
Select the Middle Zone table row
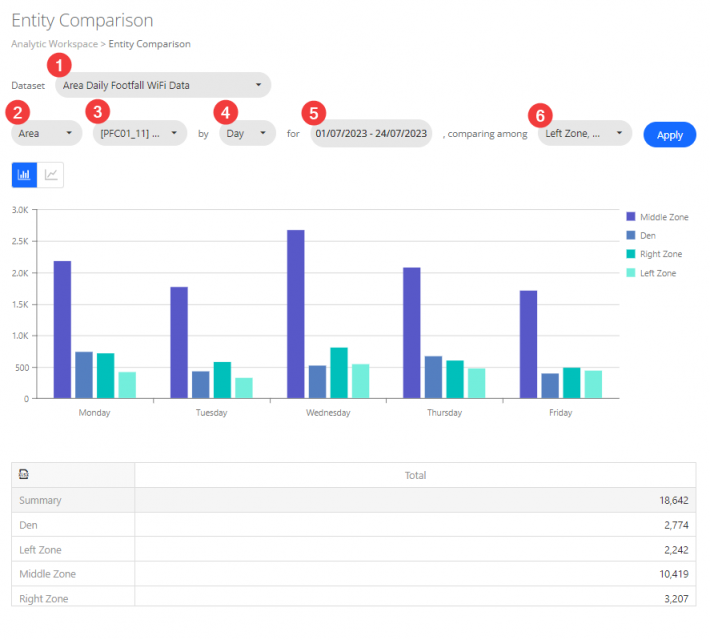(355, 574)
